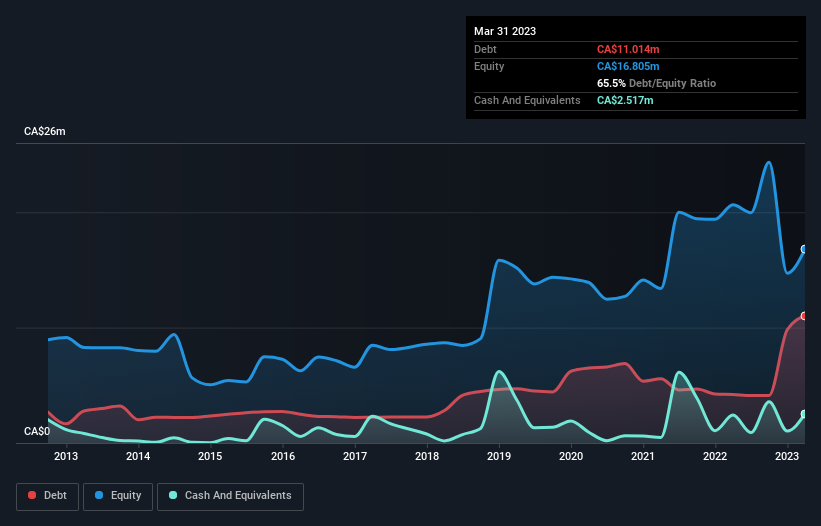Click the CA$26m y-axis label
821x526 pixels.
[45, 131]
